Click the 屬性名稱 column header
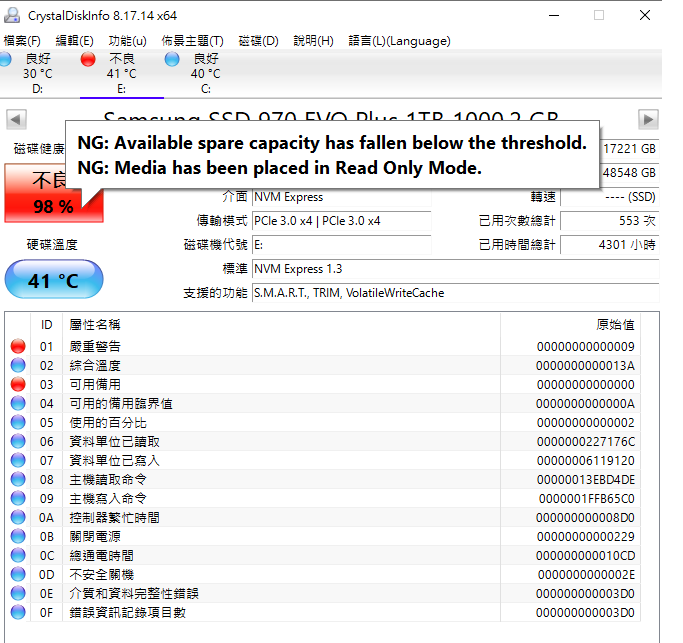Image resolution: width=683 pixels, height=643 pixels. pyautogui.click(x=95, y=325)
